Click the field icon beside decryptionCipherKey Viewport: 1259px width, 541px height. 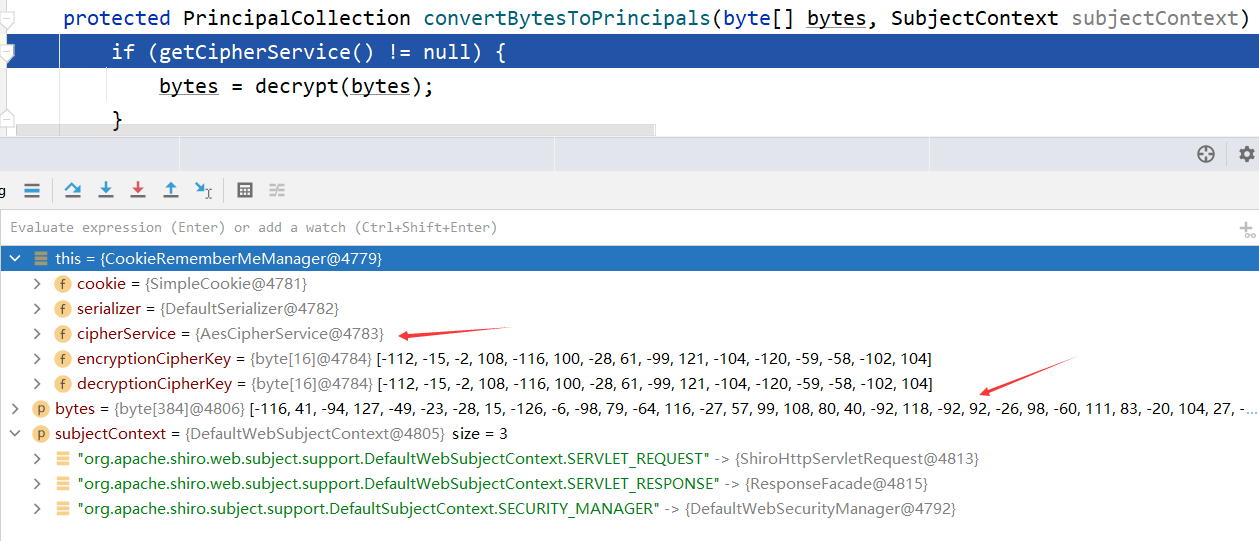click(62, 383)
